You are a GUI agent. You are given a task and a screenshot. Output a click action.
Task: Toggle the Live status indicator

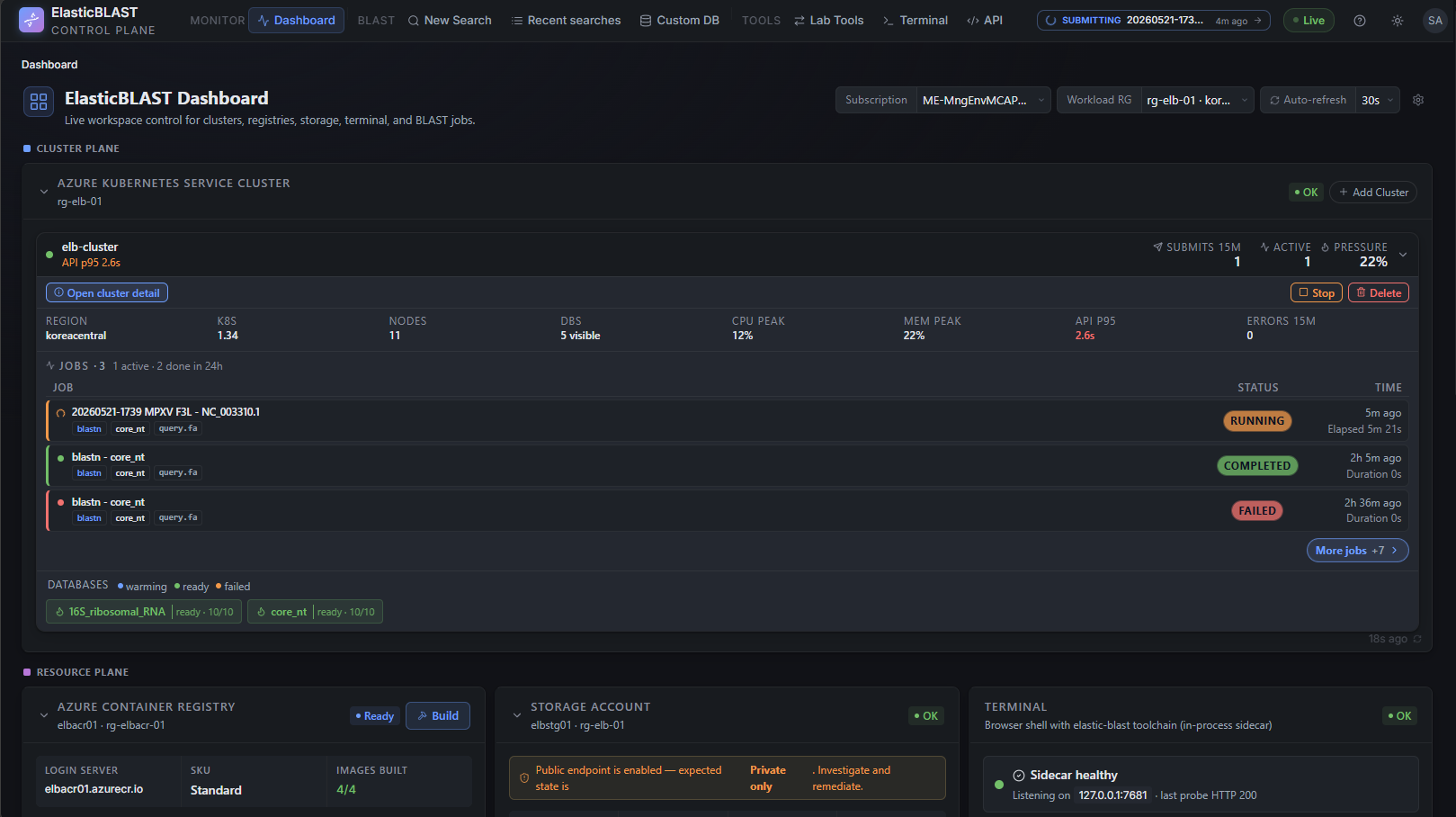tap(1309, 21)
